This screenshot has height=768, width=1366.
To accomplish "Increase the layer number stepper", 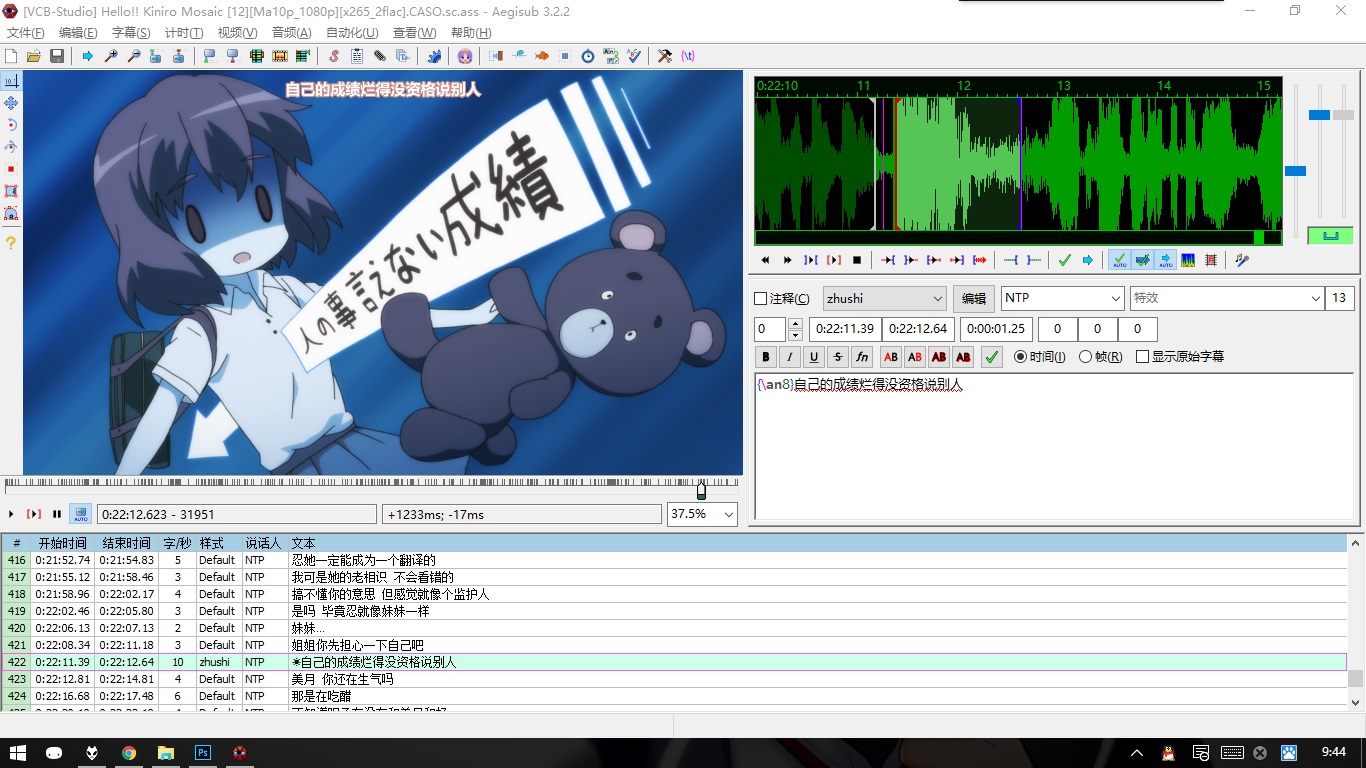I will pyautogui.click(x=796, y=324).
